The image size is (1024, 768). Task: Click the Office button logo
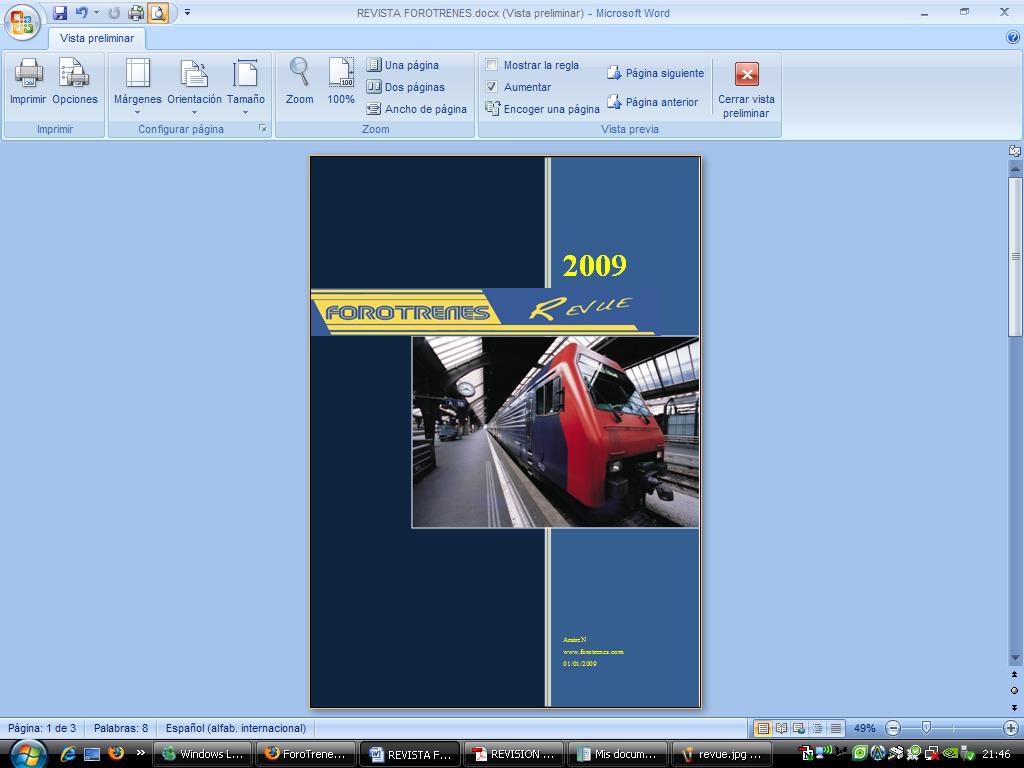point(22,22)
